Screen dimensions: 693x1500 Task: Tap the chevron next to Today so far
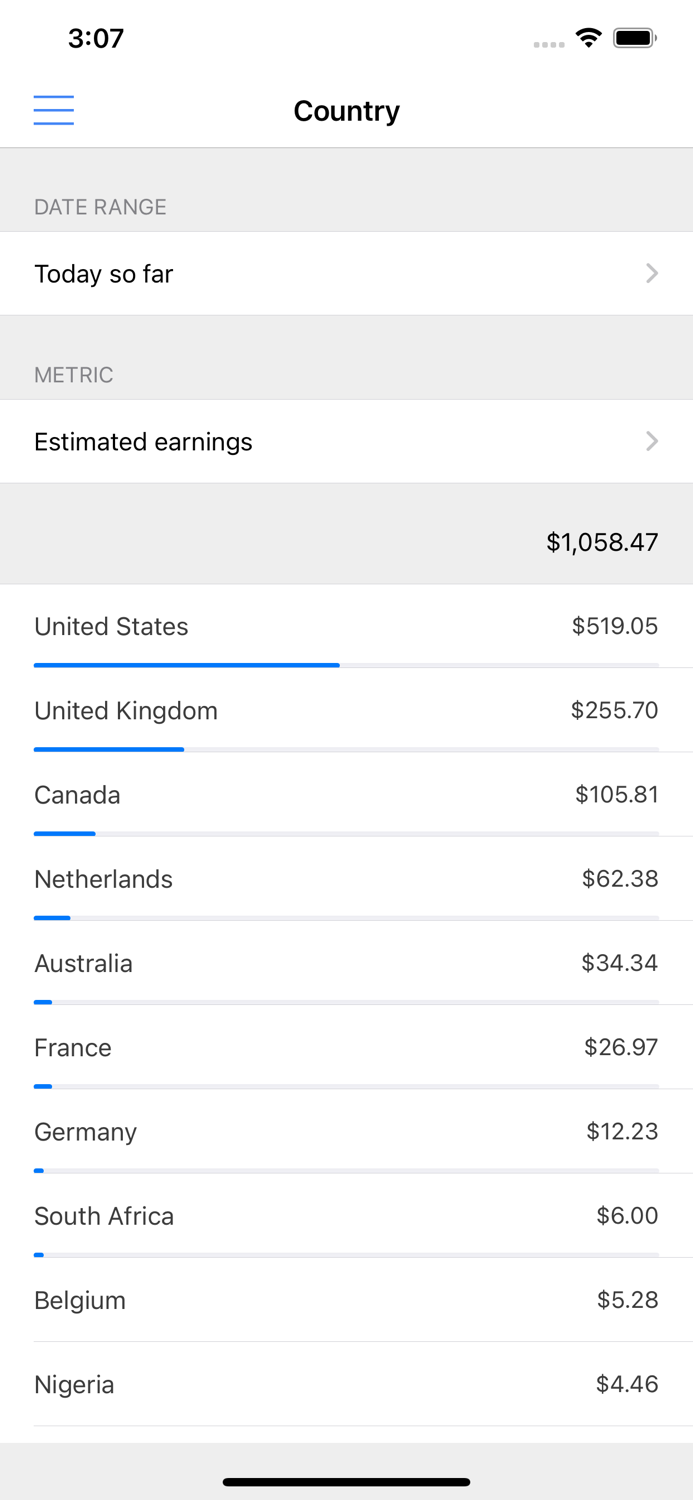pyautogui.click(x=652, y=273)
